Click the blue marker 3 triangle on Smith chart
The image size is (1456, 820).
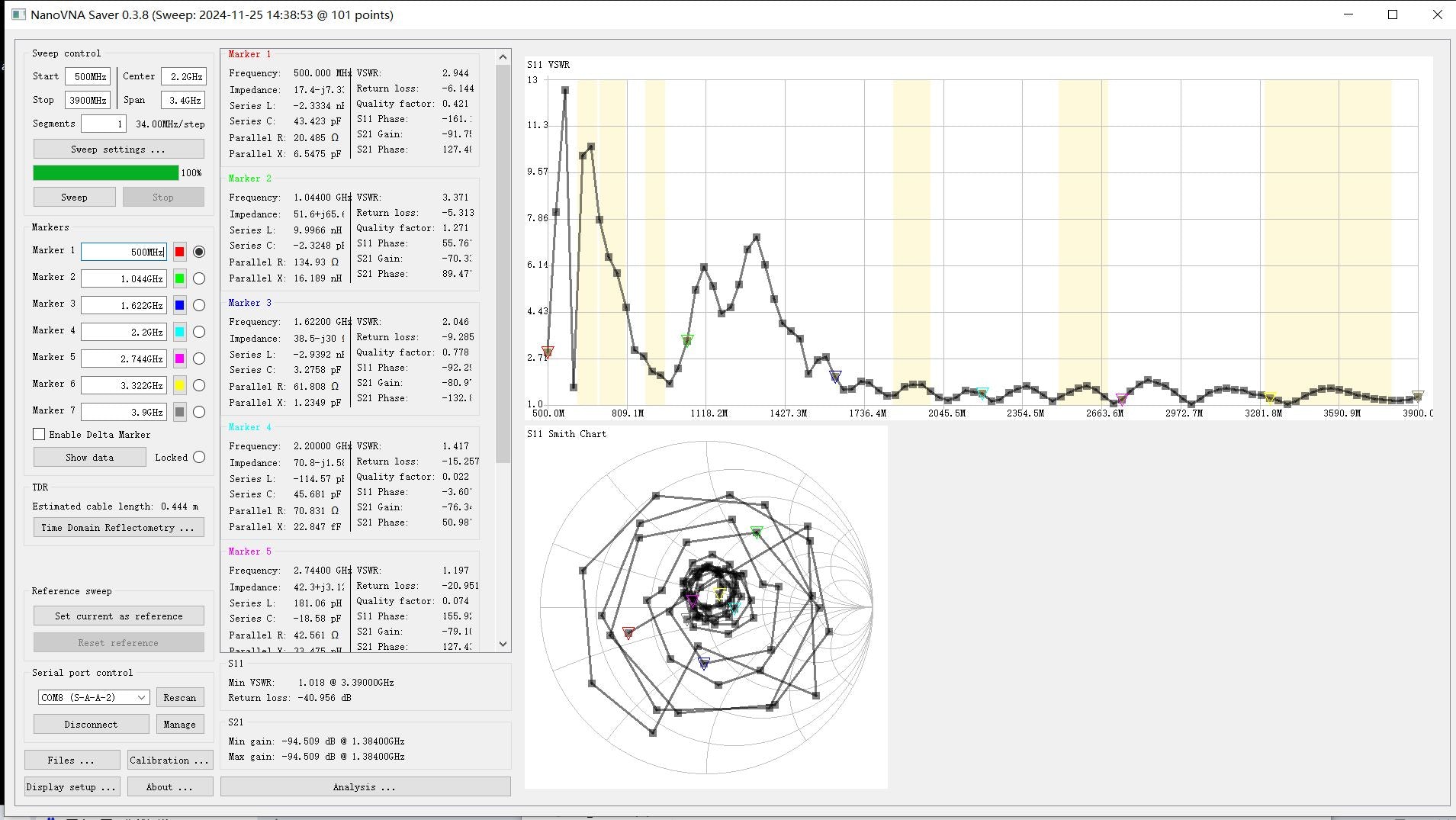coord(704,664)
